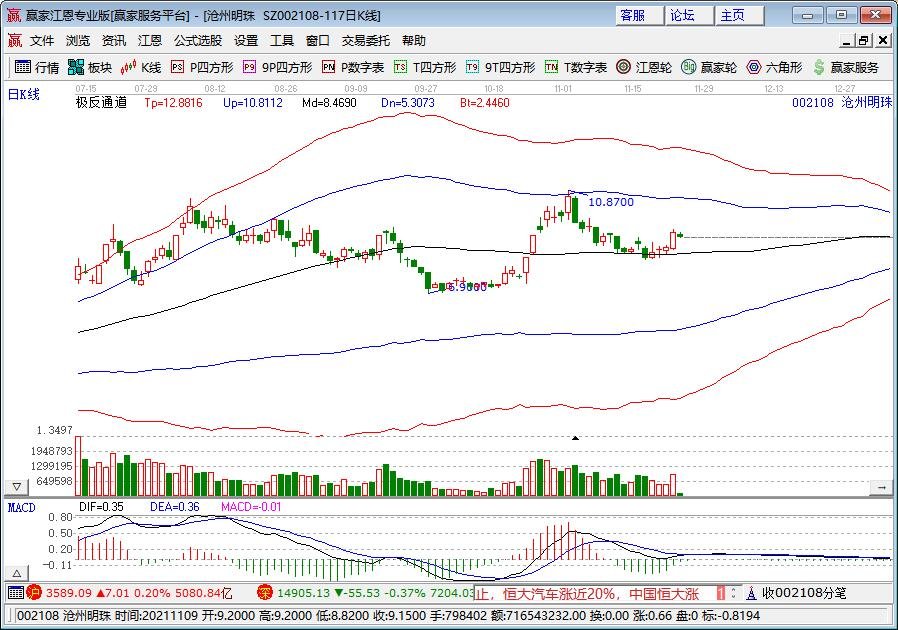Screen dimensions: 898x630
Task: Open the T数字表 tool
Action: [x=576, y=67]
